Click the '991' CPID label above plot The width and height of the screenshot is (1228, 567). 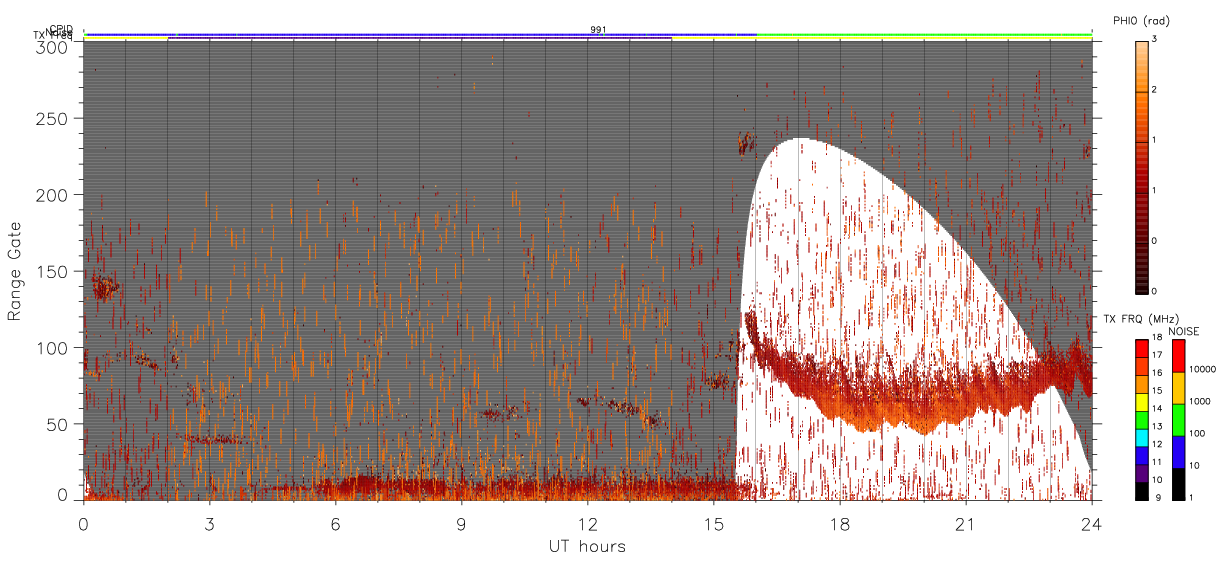coord(598,30)
